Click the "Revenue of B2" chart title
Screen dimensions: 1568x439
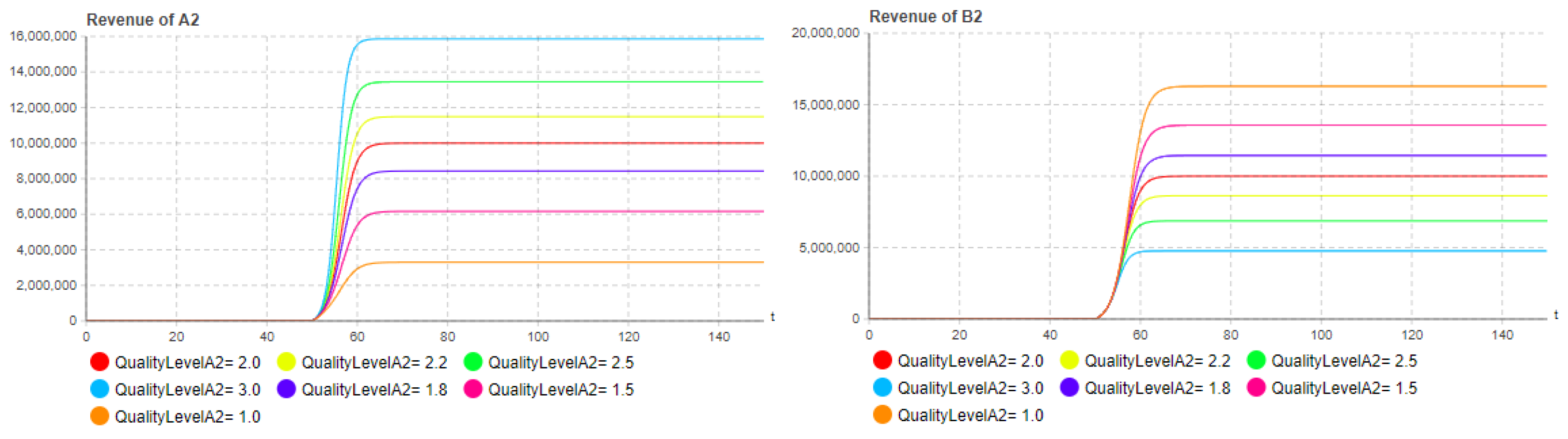pyautogui.click(x=925, y=17)
